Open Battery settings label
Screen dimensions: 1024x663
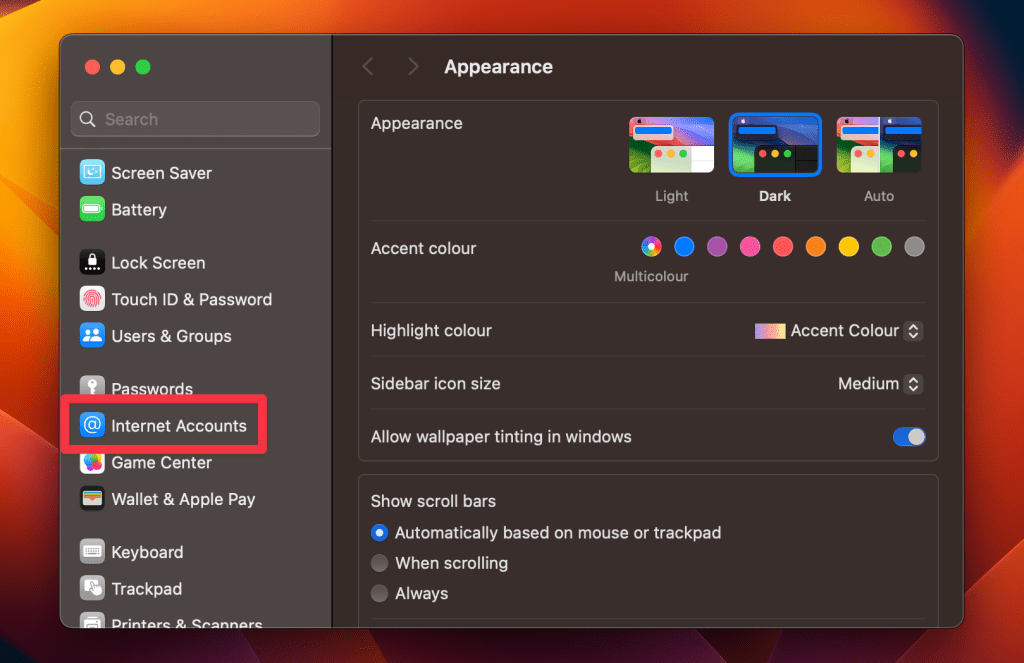pyautogui.click(x=139, y=210)
